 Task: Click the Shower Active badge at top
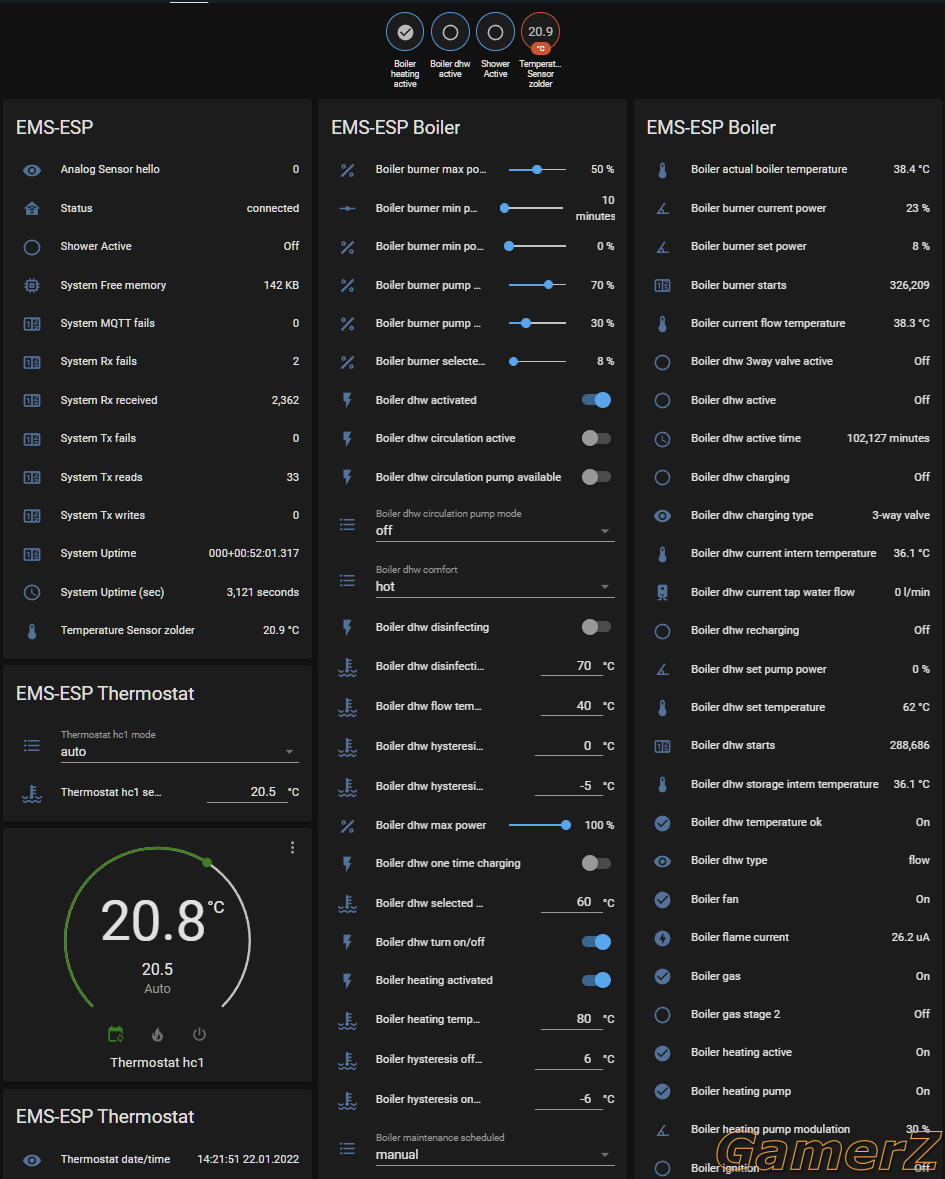pos(495,32)
